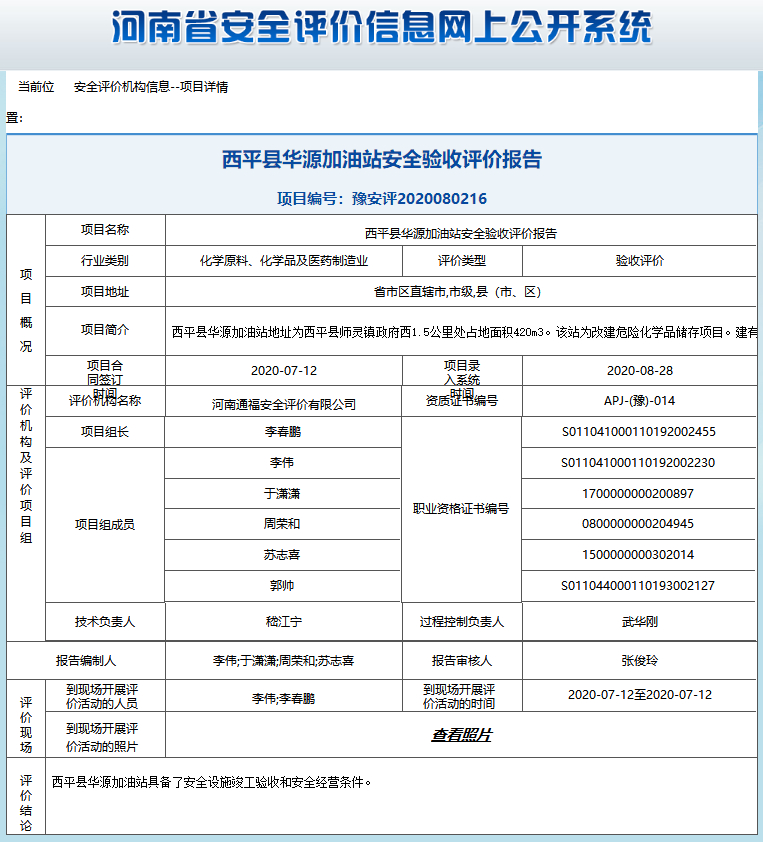Click the 项目地址 label cell
Screen dimensions: 763x842
(105, 292)
